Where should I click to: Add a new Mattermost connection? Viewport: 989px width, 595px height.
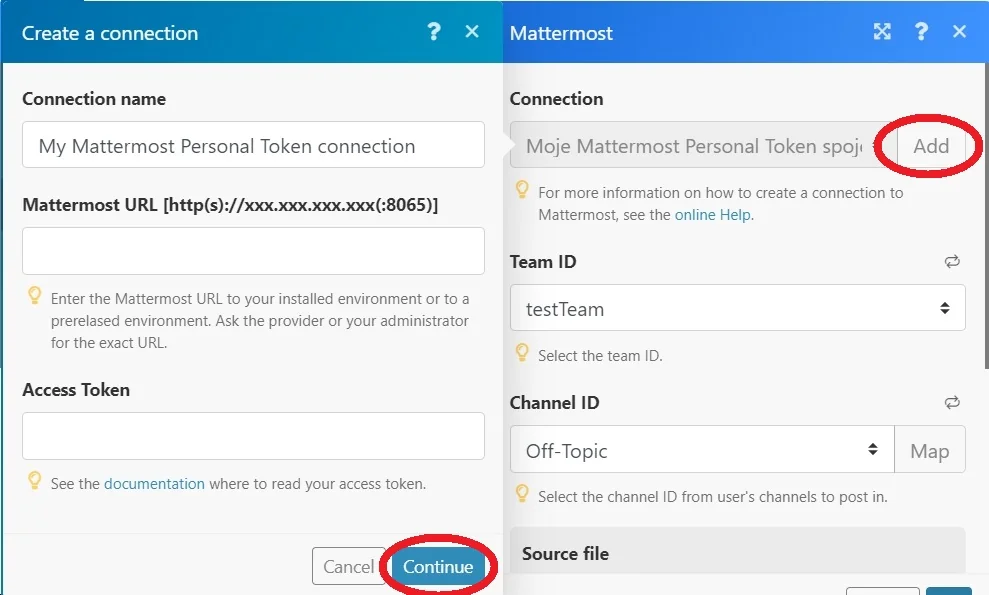coord(930,146)
